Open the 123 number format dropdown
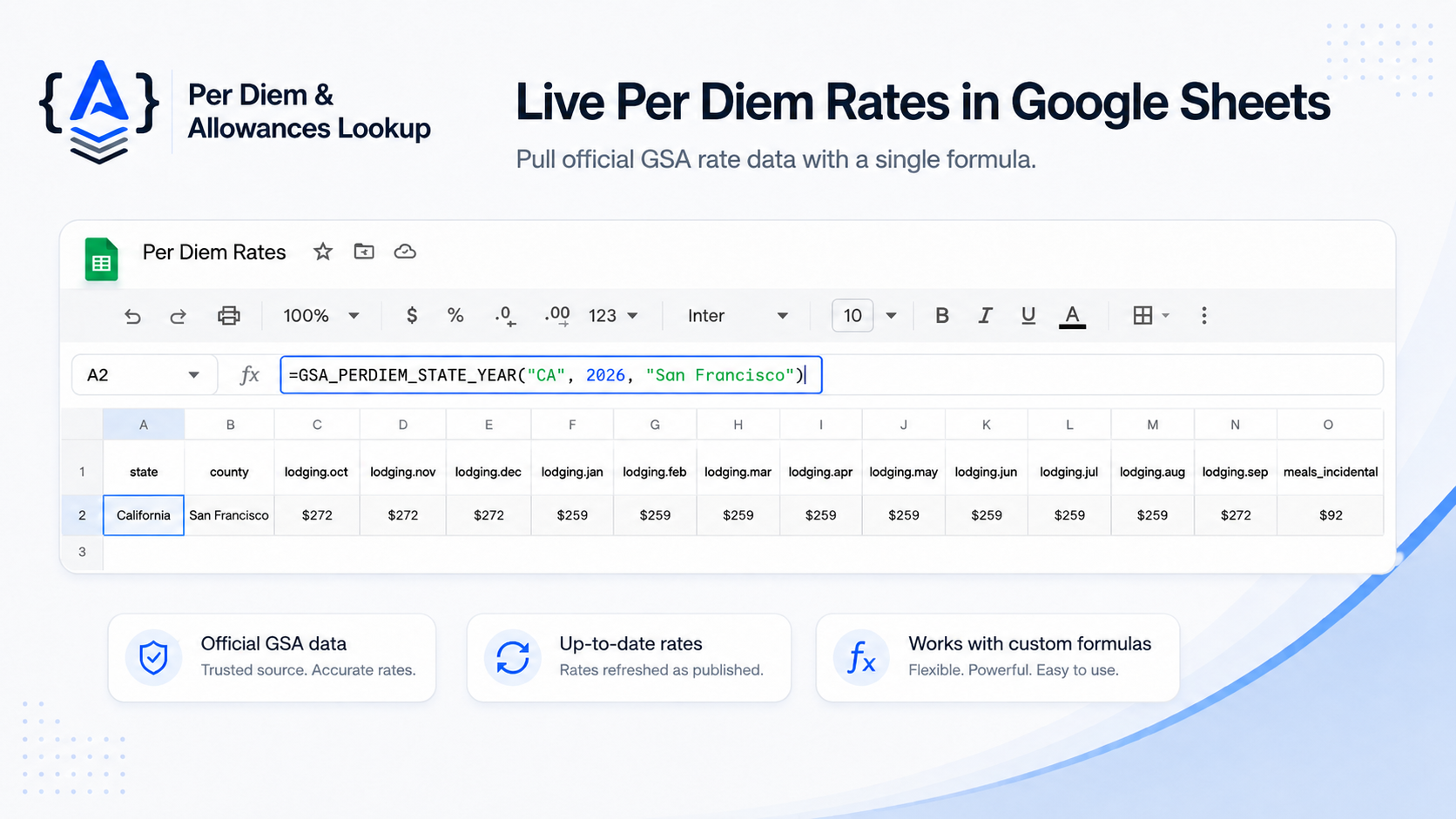The width and height of the screenshot is (1456, 819). tap(613, 315)
